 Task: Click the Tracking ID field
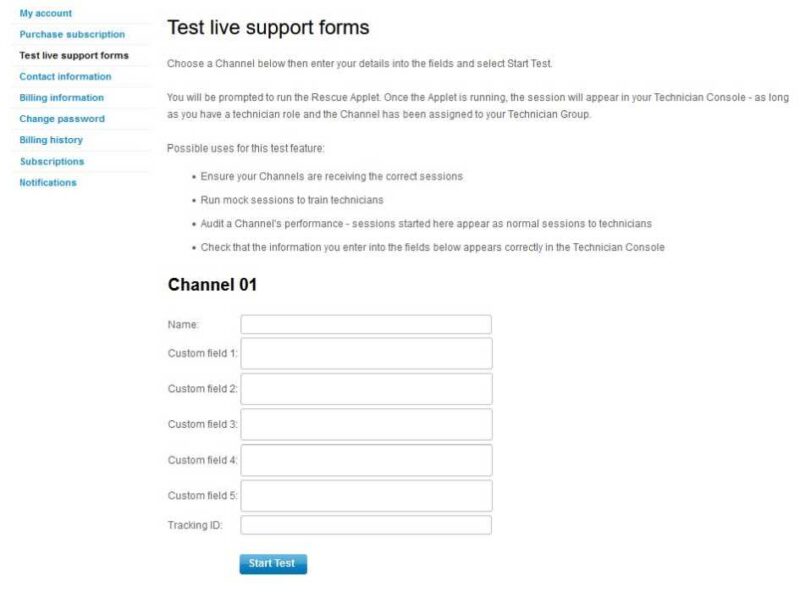click(366, 525)
